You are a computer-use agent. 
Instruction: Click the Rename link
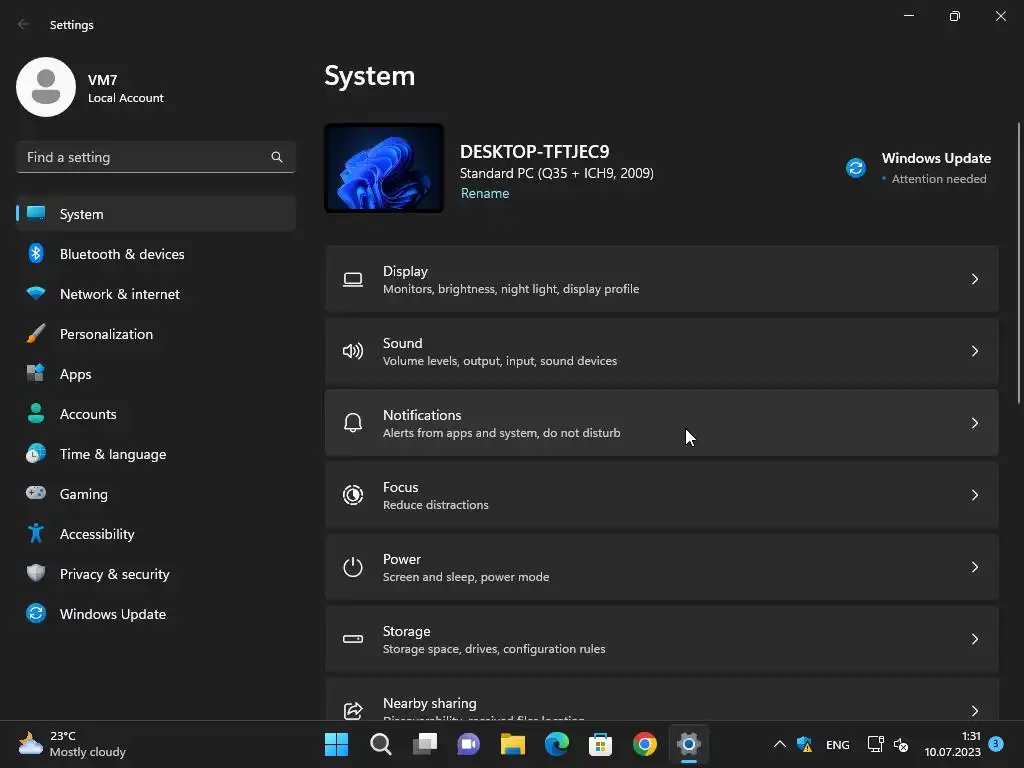[x=485, y=193]
